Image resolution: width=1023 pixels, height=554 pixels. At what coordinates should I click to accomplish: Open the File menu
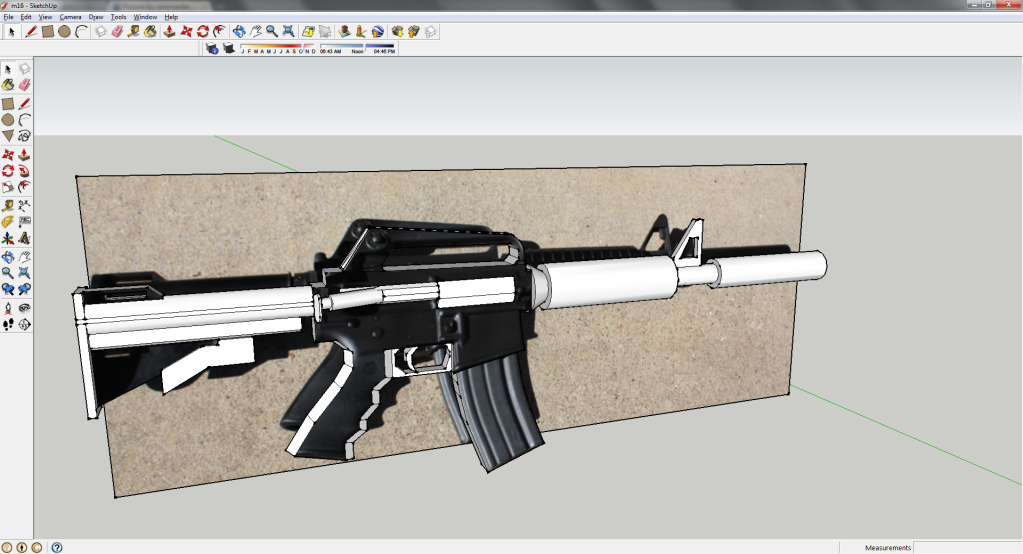click(8, 17)
